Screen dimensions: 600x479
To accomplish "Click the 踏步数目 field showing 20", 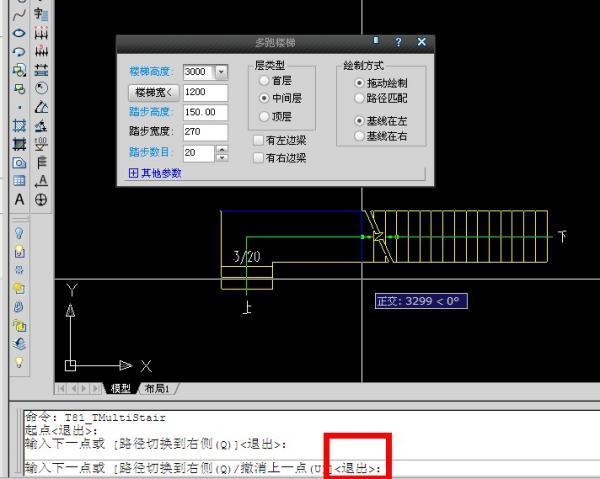I will pos(199,153).
